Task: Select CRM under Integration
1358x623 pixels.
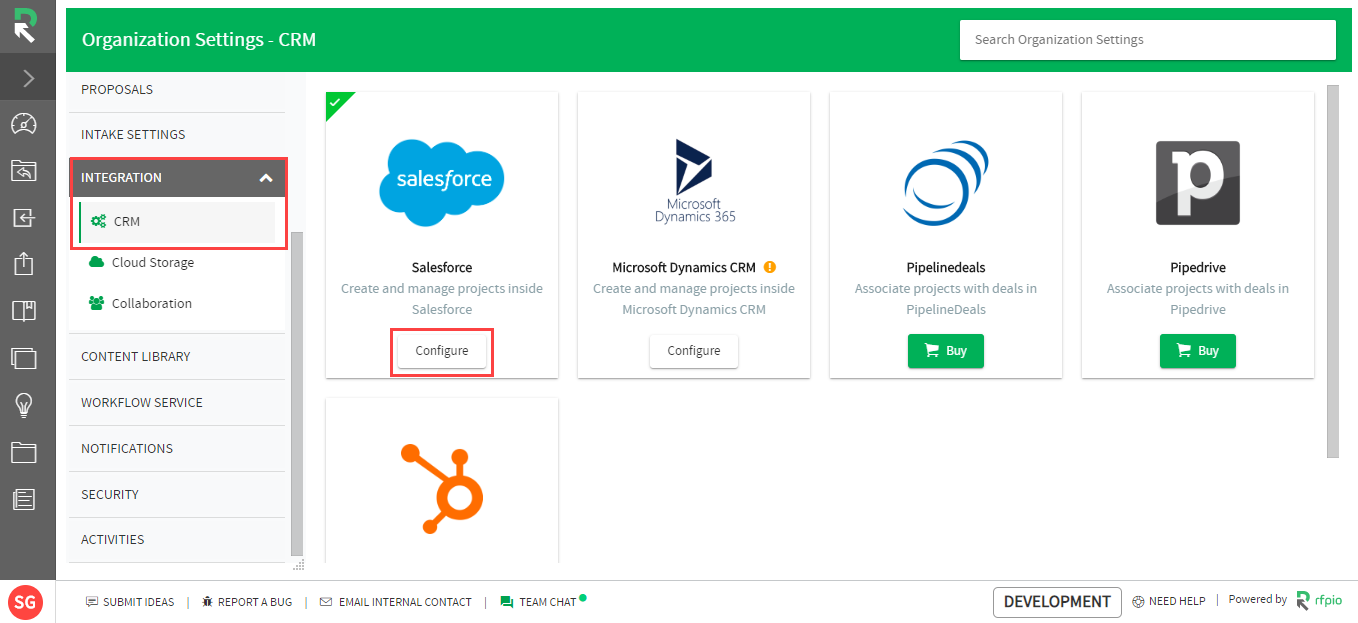Action: coord(177,221)
